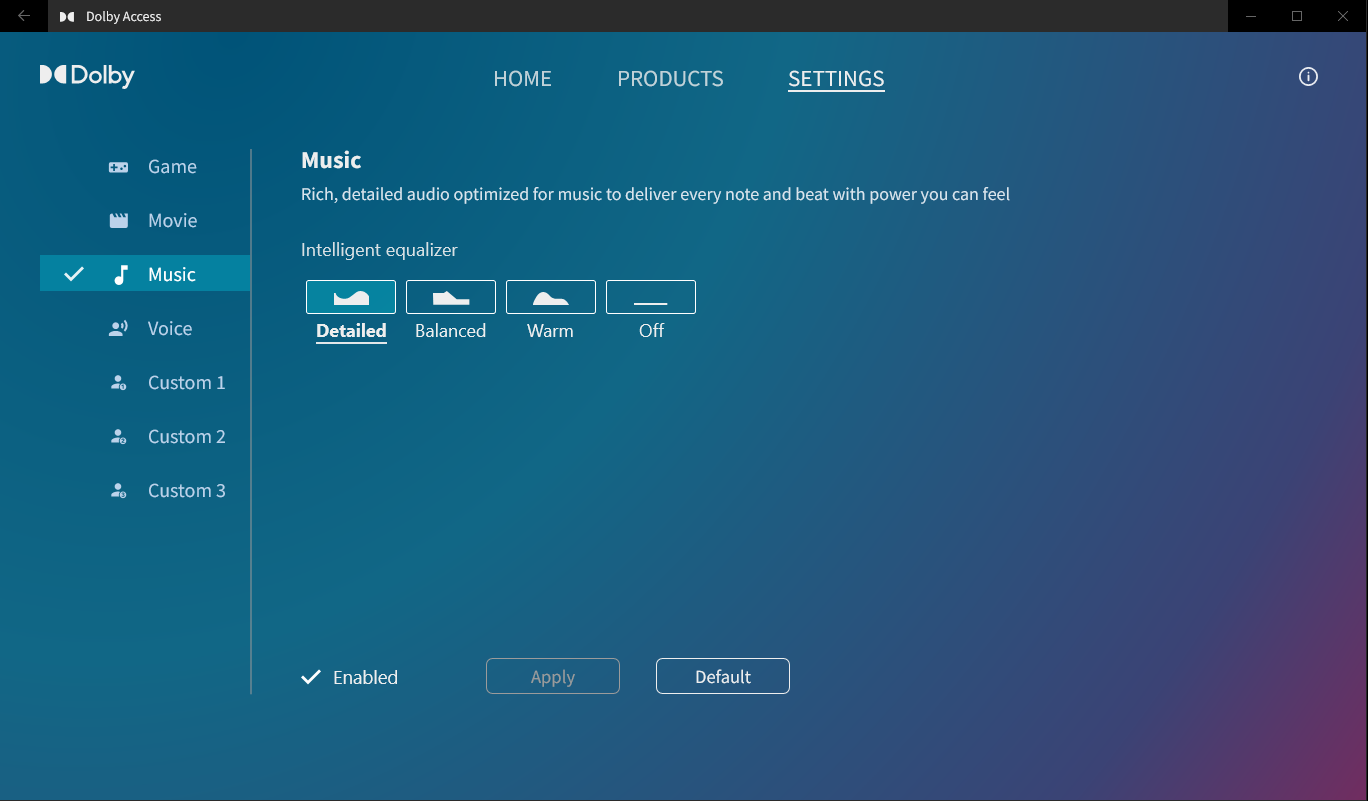Click the Warm label text
This screenshot has height=801, width=1368.
[x=551, y=331]
